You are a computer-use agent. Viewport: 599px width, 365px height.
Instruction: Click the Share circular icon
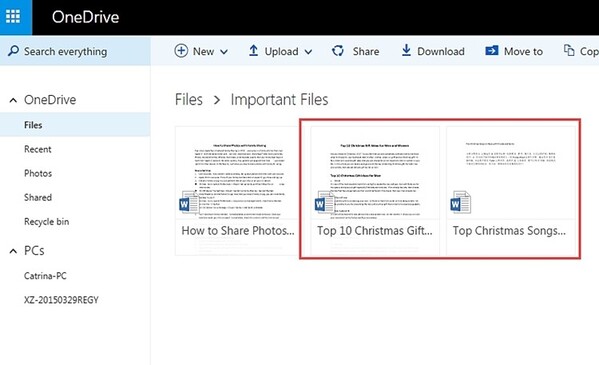pos(338,51)
